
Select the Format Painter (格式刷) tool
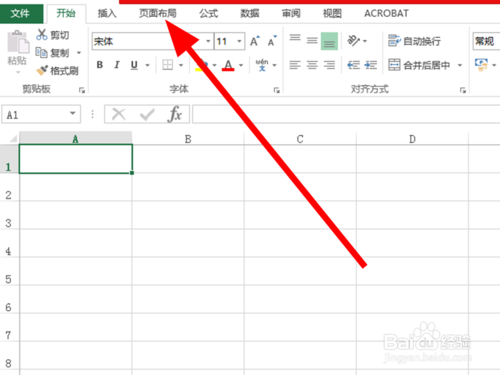click(x=57, y=70)
